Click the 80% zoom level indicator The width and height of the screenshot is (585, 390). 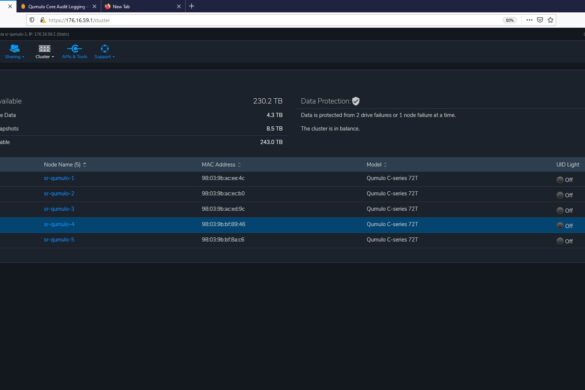[x=509, y=20]
